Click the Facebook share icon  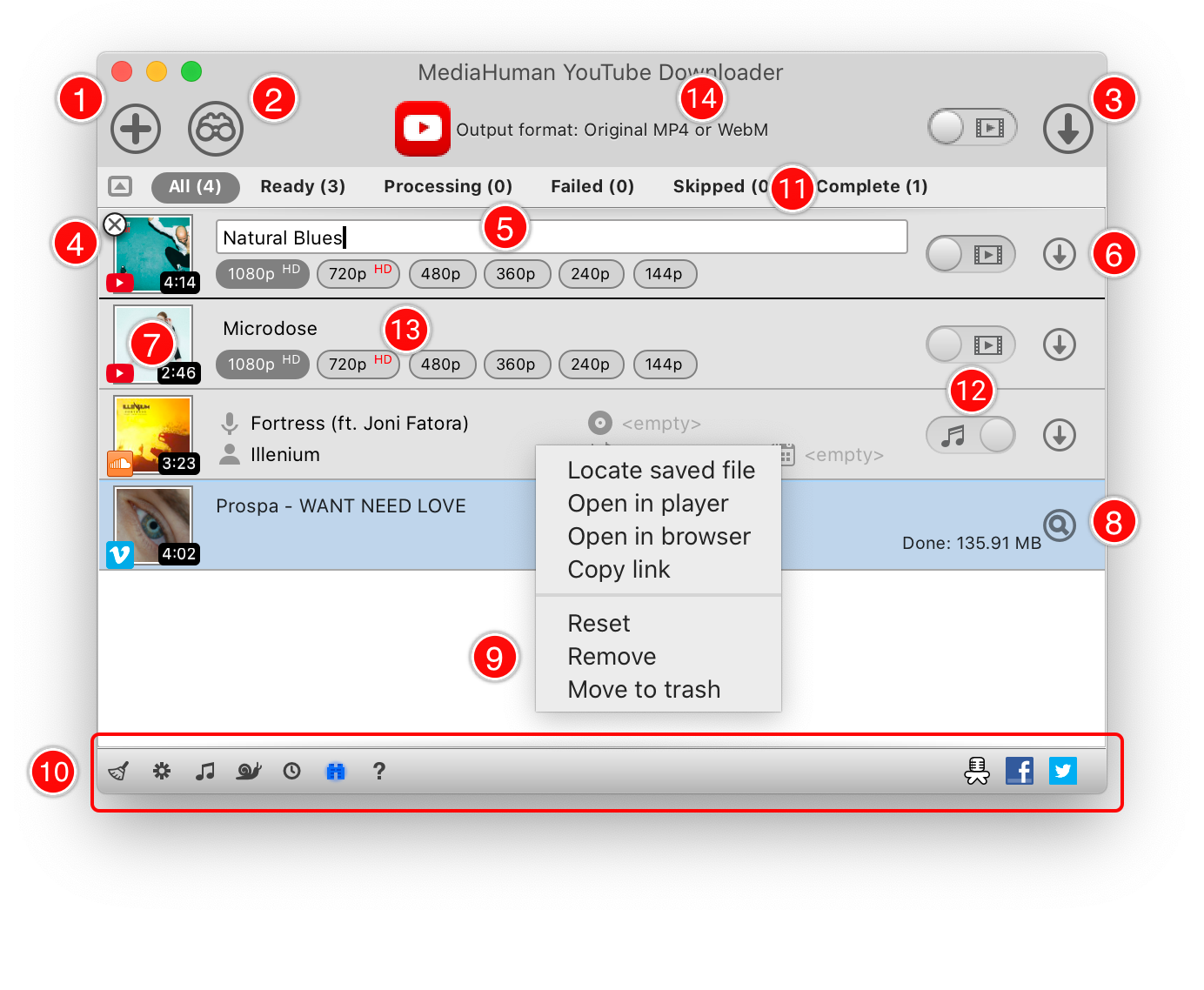[1019, 771]
